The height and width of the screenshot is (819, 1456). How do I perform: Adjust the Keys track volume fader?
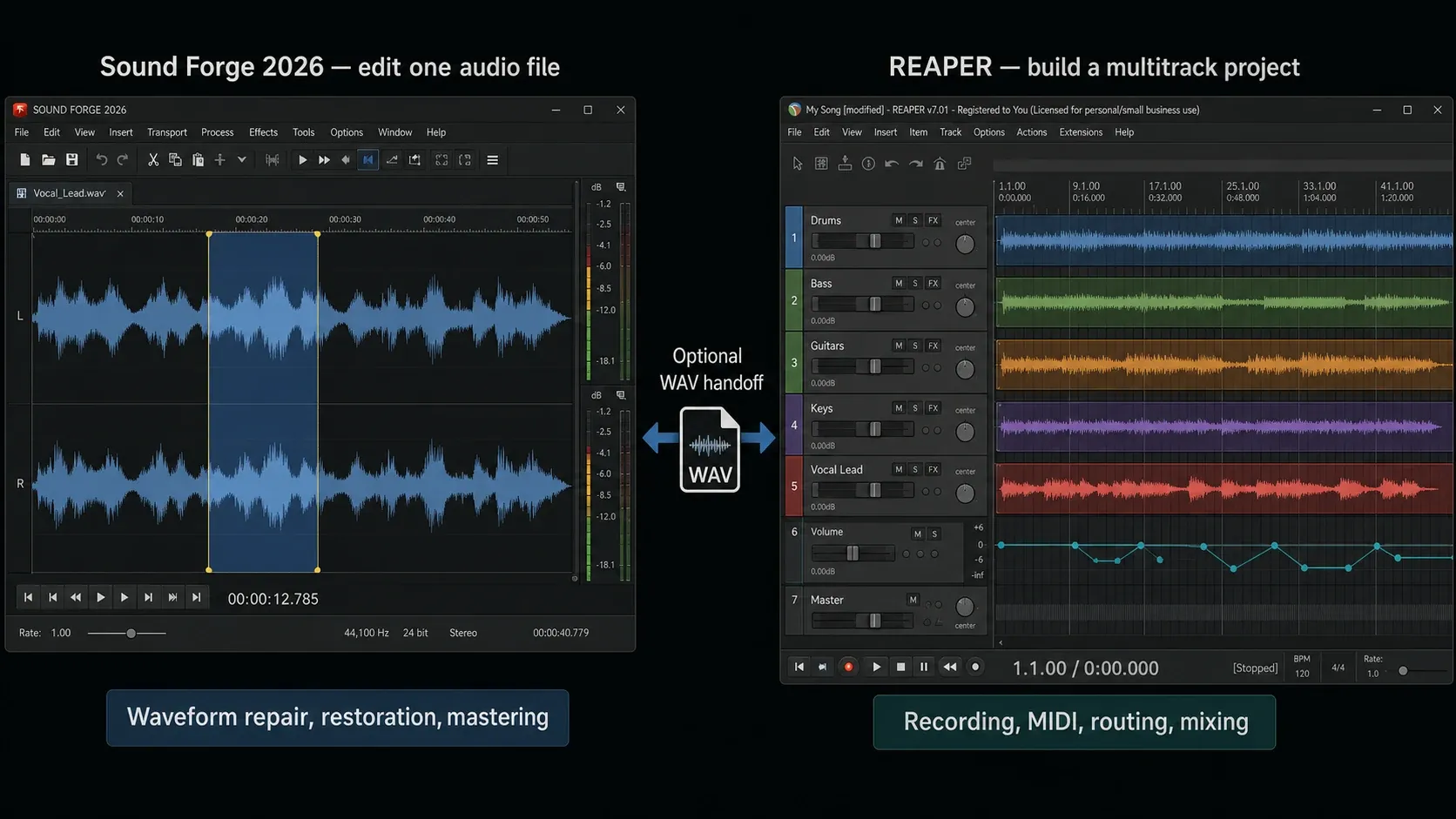pyautogui.click(x=875, y=429)
